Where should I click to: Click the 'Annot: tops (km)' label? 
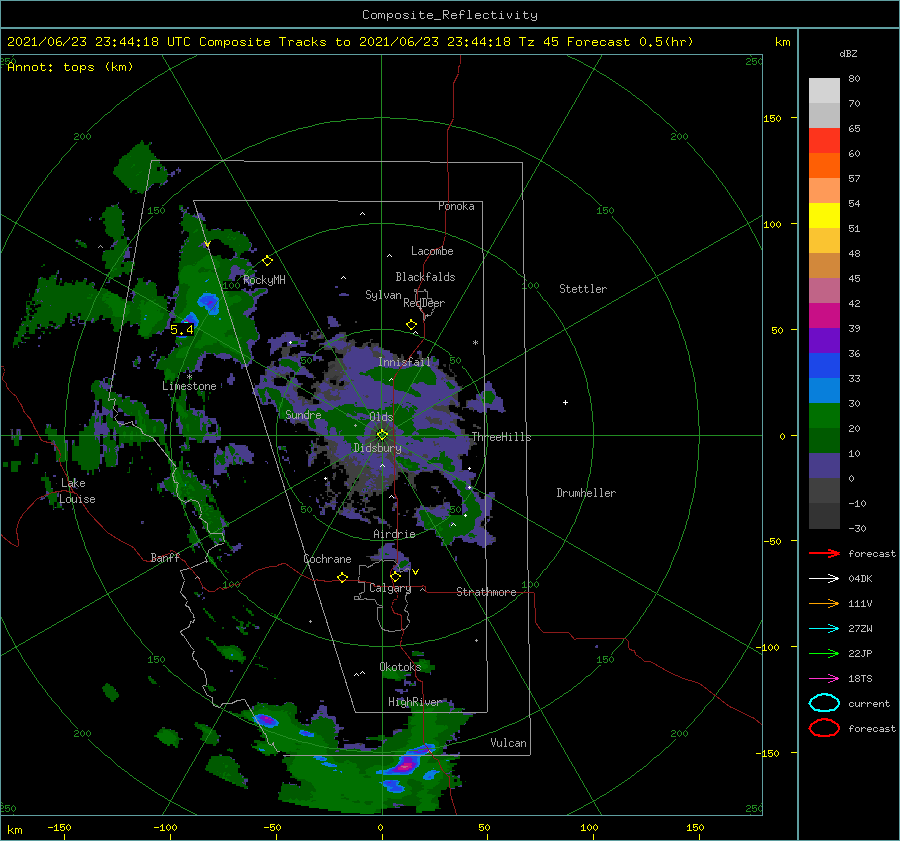point(70,67)
